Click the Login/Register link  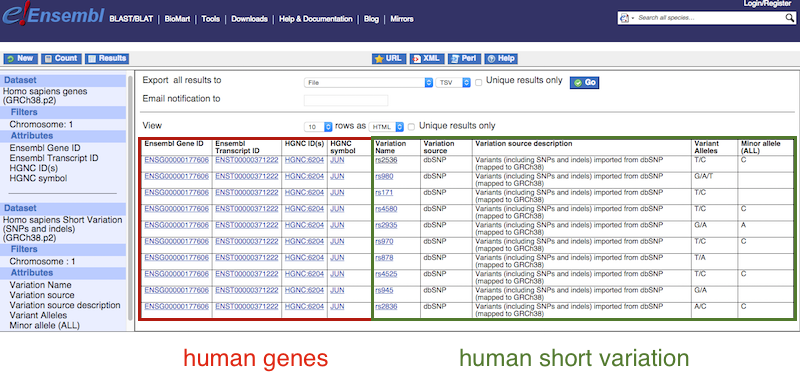point(771,4)
